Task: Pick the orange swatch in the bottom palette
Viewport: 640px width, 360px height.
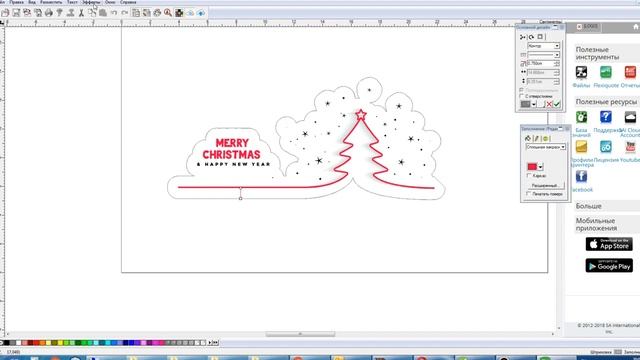Action: [x=42, y=343]
